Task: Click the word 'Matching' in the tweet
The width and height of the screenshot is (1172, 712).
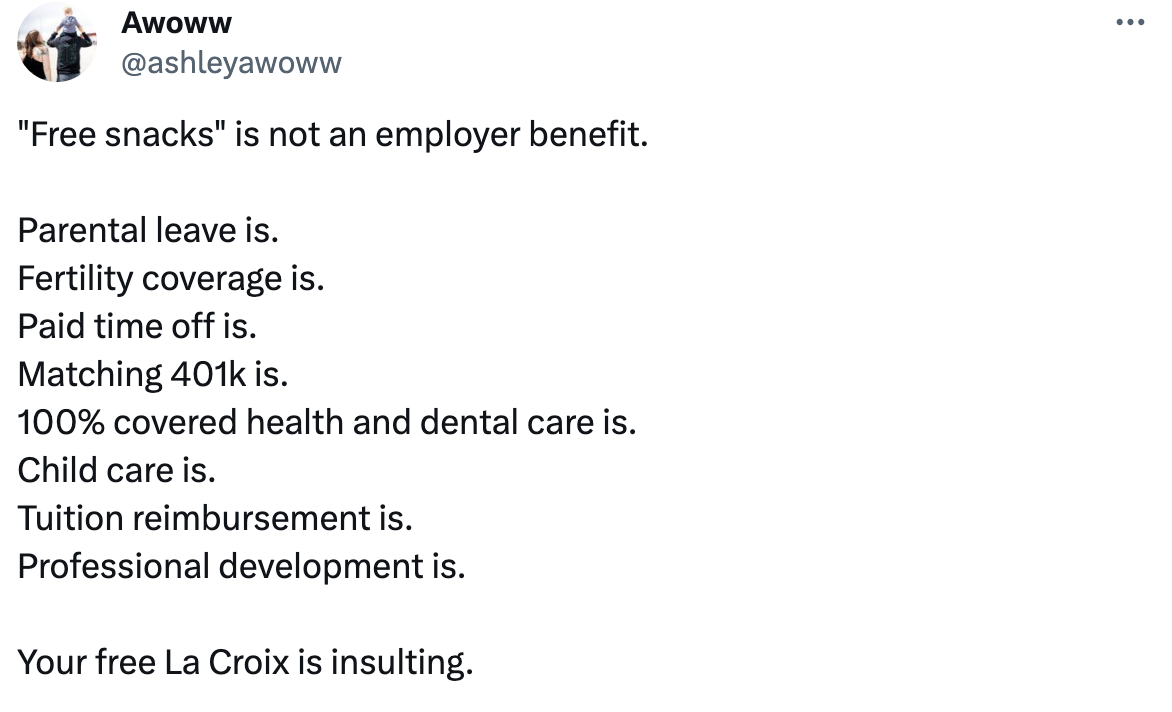Action: [90, 375]
